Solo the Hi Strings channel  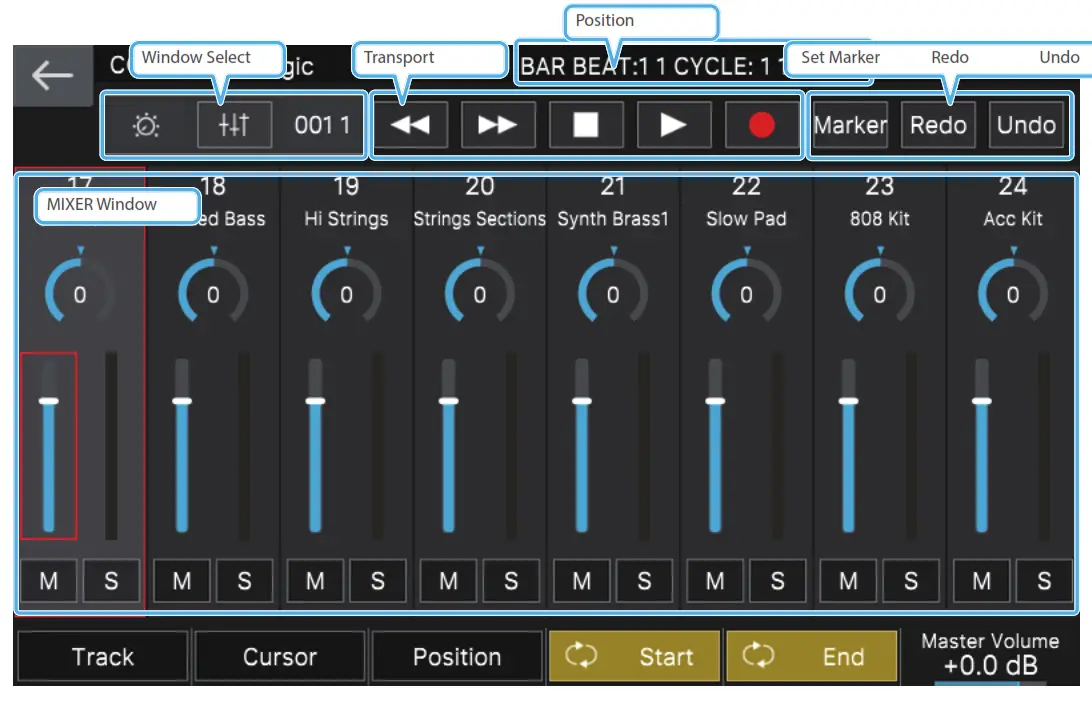[378, 581]
